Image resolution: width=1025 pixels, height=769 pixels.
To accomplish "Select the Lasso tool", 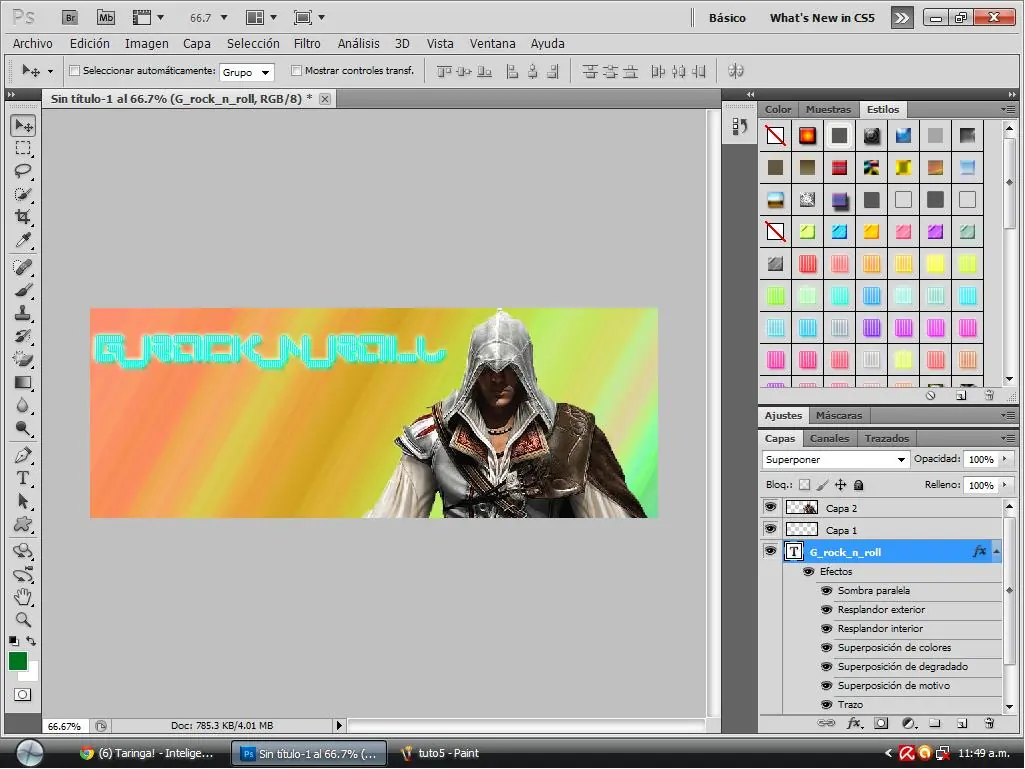I will click(x=24, y=171).
